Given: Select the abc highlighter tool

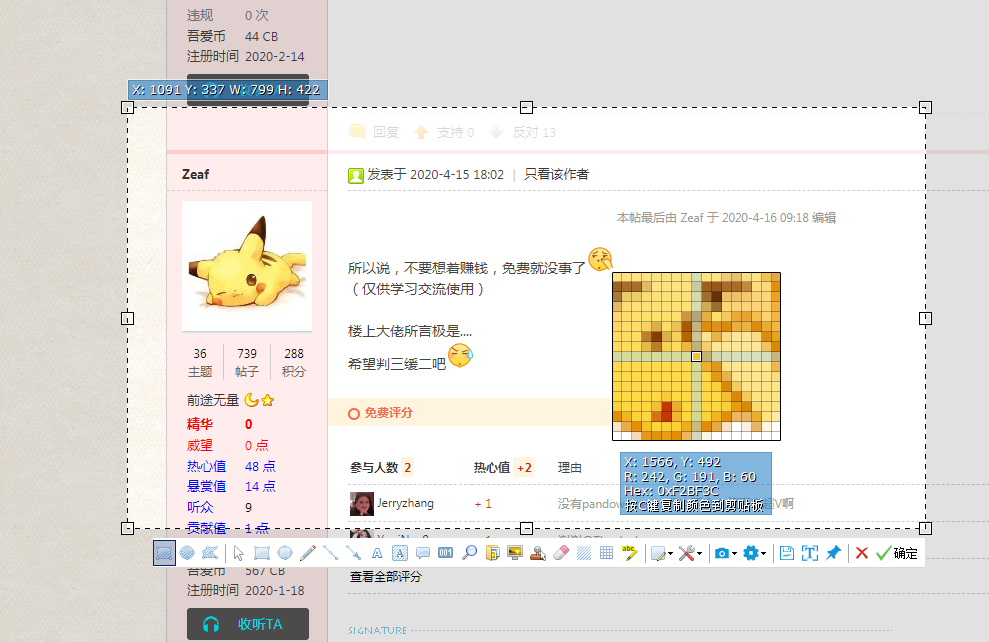Looking at the screenshot, I should [x=629, y=553].
